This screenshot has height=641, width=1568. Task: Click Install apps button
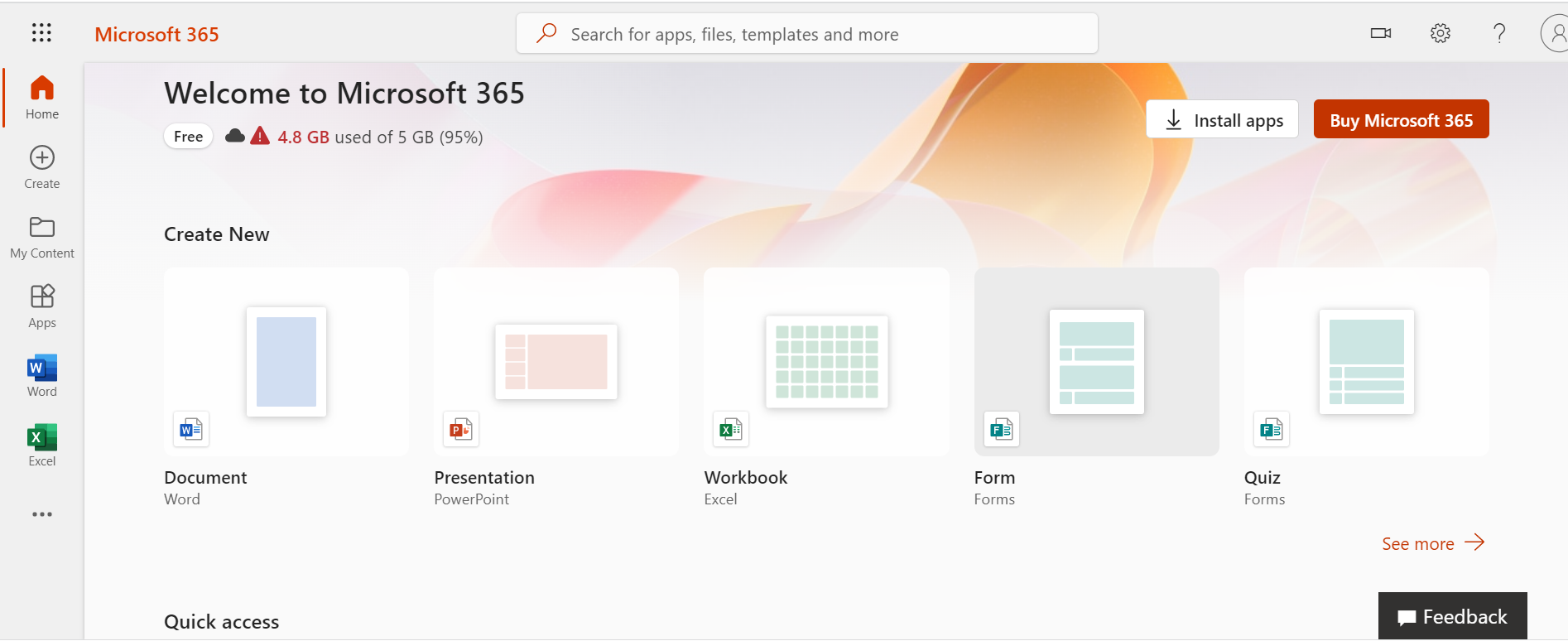tap(1222, 120)
